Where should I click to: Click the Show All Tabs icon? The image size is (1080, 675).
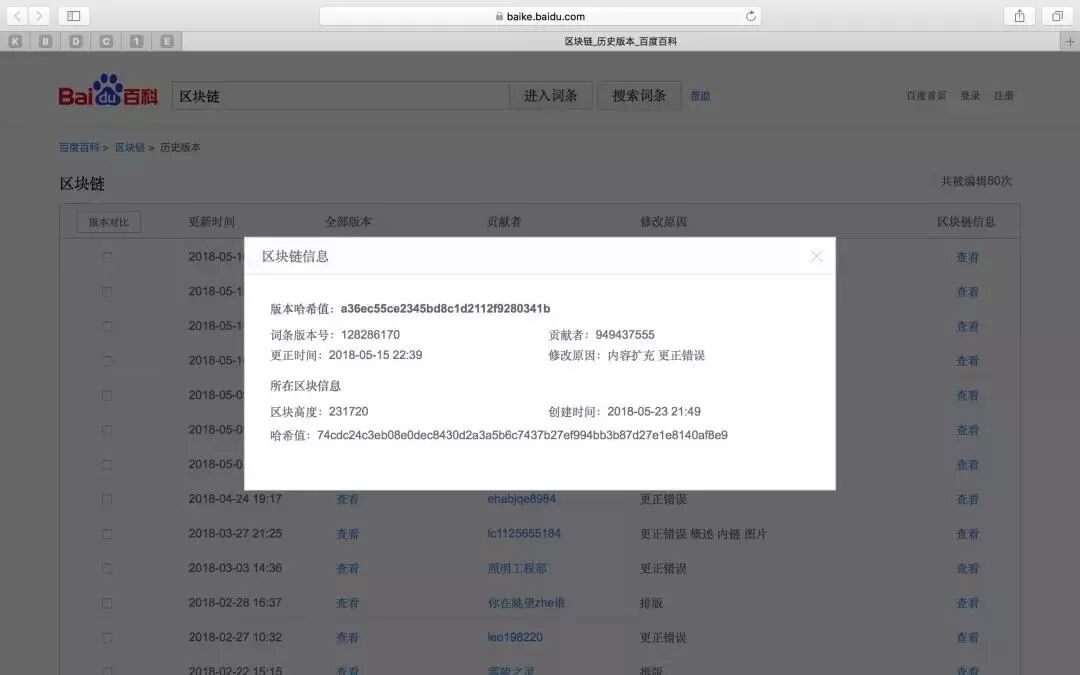pos(1055,16)
